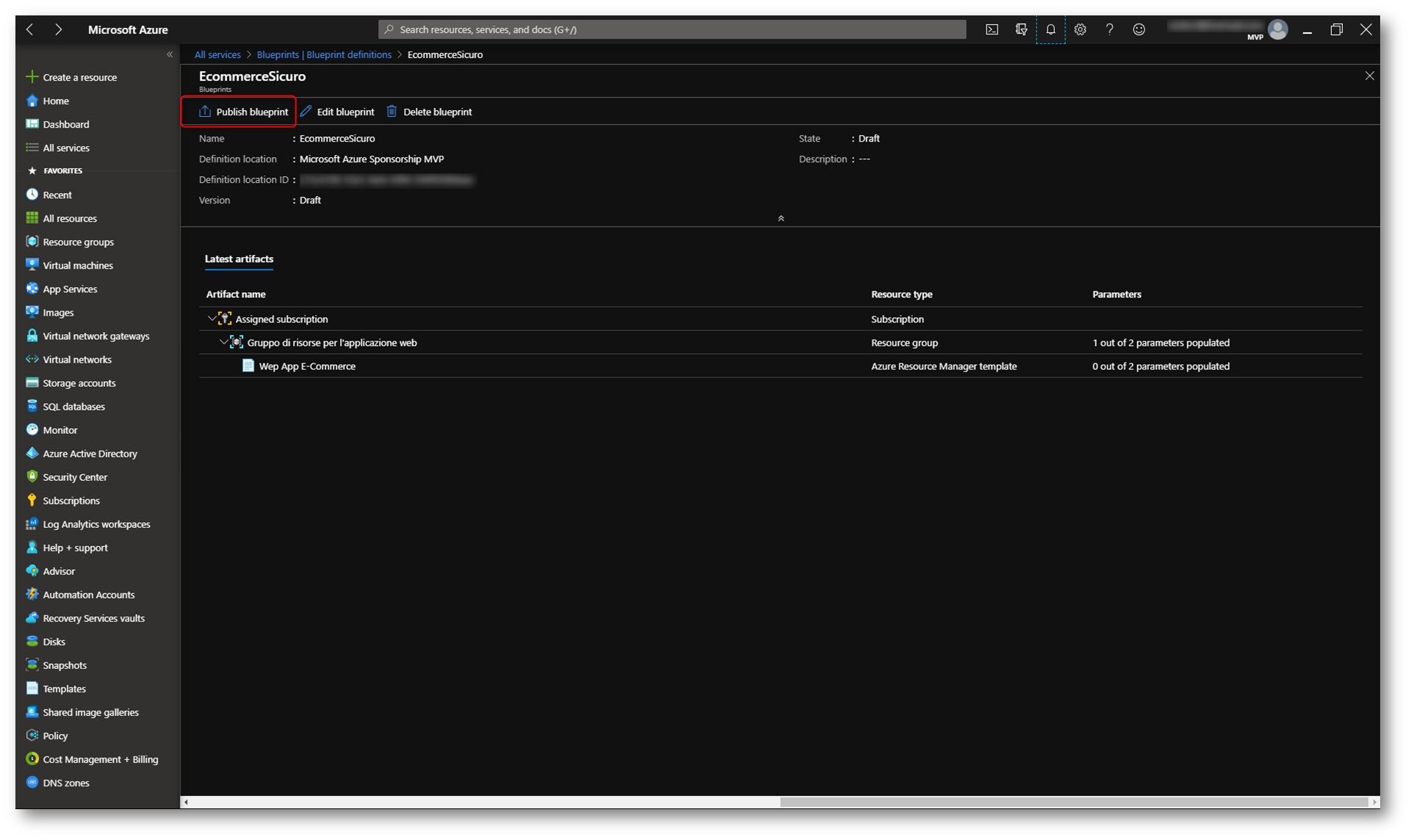The height and width of the screenshot is (840, 1411).
Task: Open Blueprints | Blueprint definitions breadcrumb link
Action: tap(324, 54)
